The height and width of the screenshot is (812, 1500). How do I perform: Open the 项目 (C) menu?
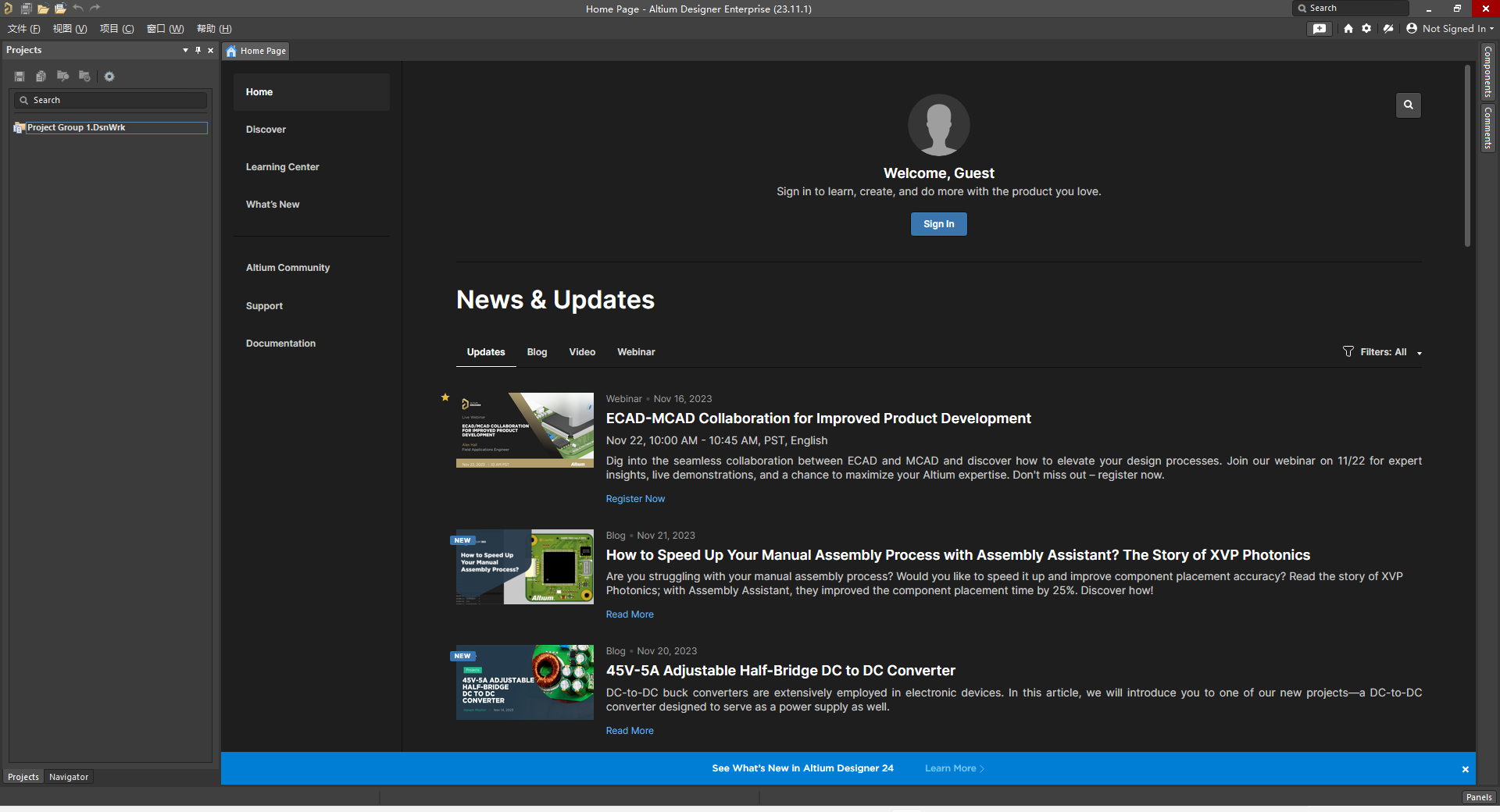click(117, 29)
